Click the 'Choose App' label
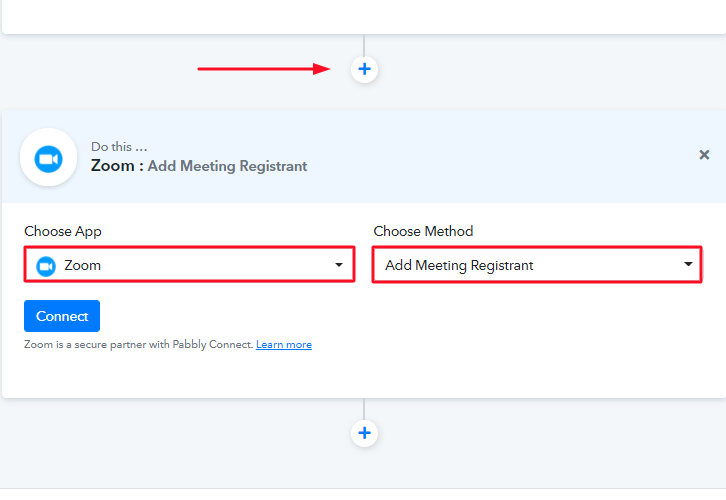This screenshot has width=726, height=500. coord(63,231)
